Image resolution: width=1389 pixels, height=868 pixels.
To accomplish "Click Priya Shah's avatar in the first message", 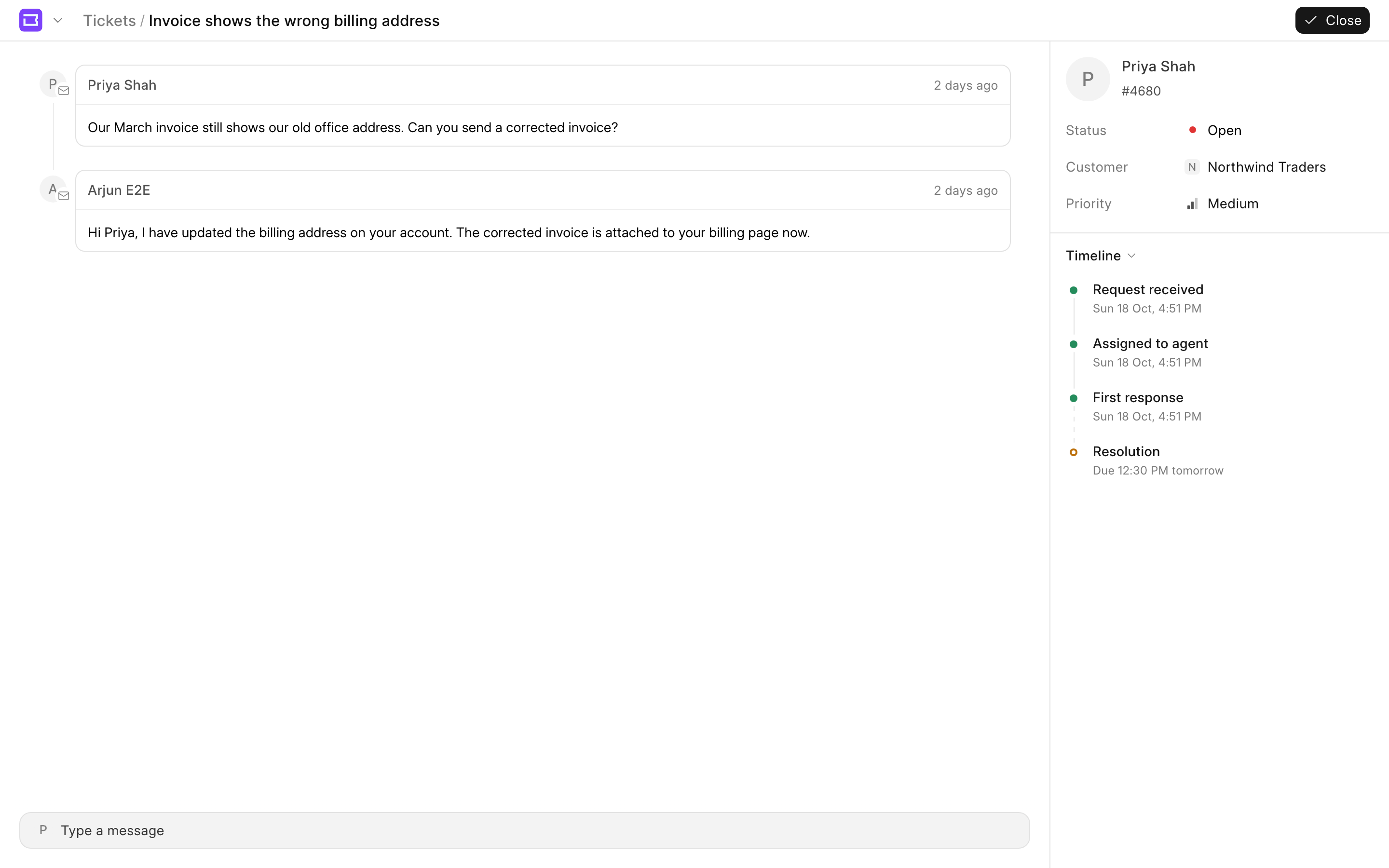I will (52, 84).
